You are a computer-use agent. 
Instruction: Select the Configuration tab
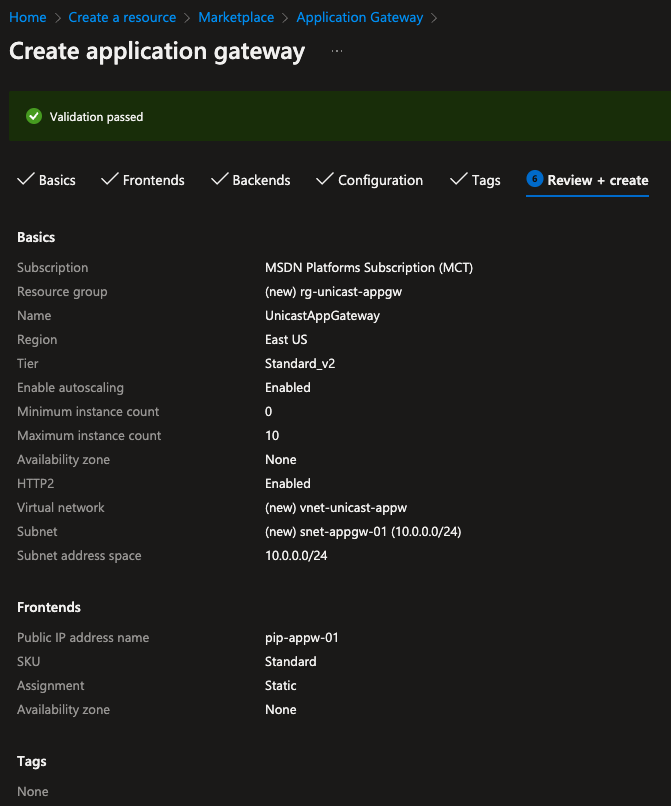pos(380,181)
